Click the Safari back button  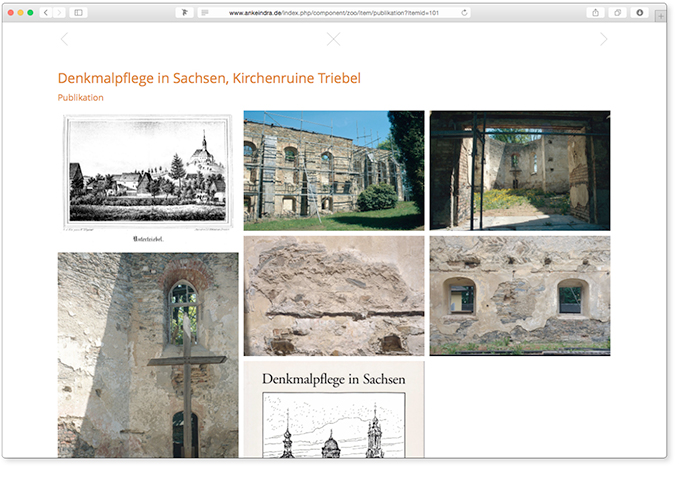pos(46,13)
